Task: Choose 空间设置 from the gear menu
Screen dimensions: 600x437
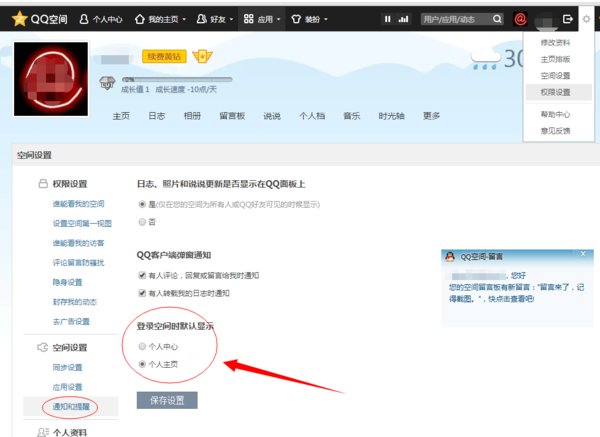Action: click(555, 75)
